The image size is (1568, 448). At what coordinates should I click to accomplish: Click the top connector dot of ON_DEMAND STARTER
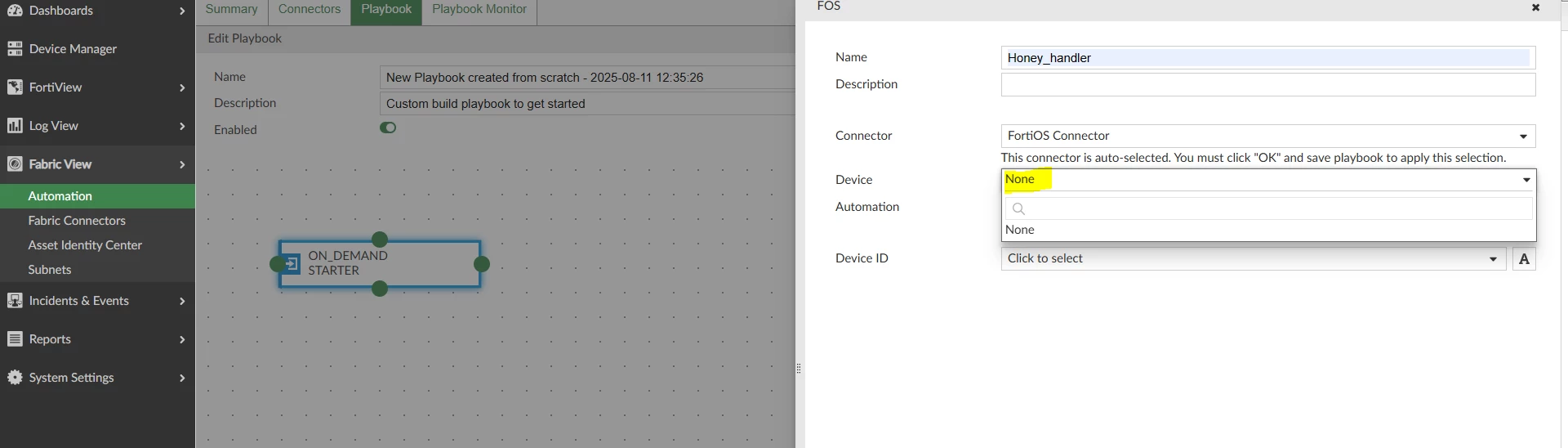coord(380,240)
